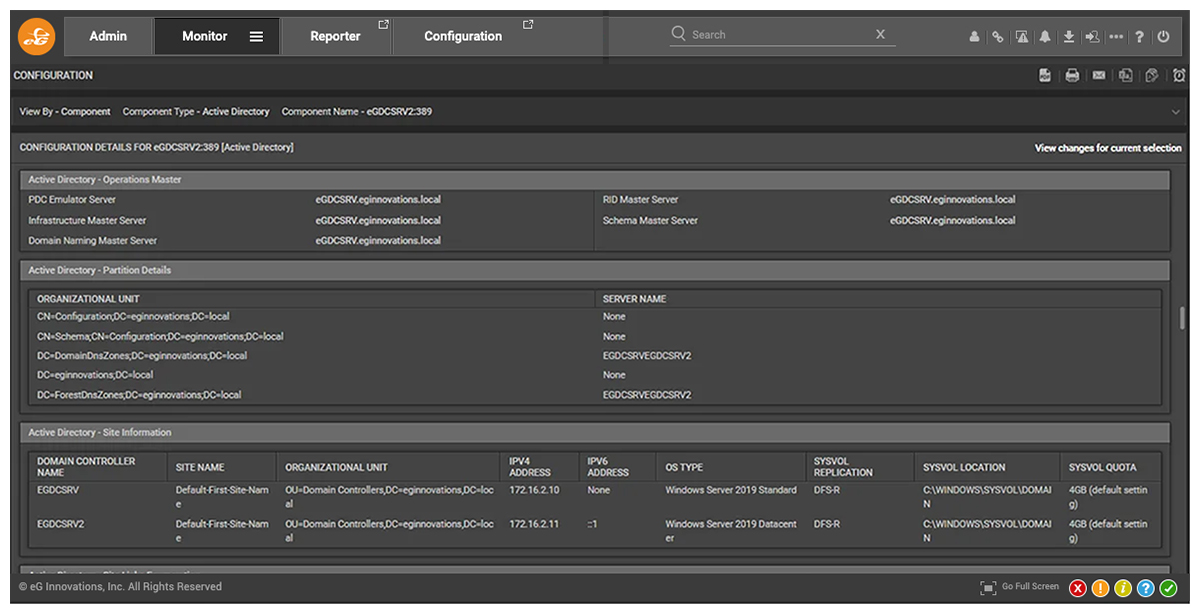Click the DC=ForestDnsZones partition row

click(x=594, y=395)
